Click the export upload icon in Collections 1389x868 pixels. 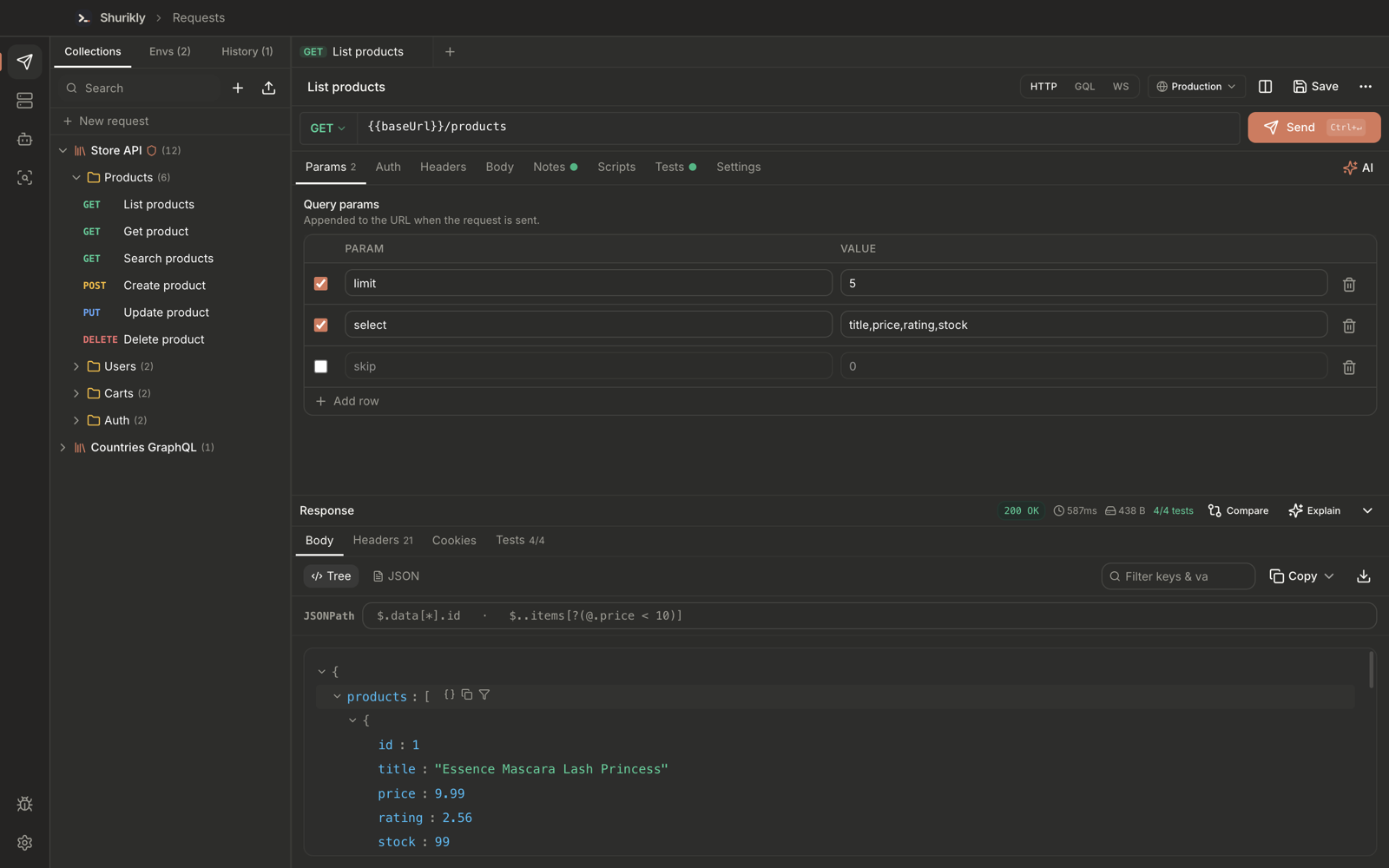click(269, 88)
